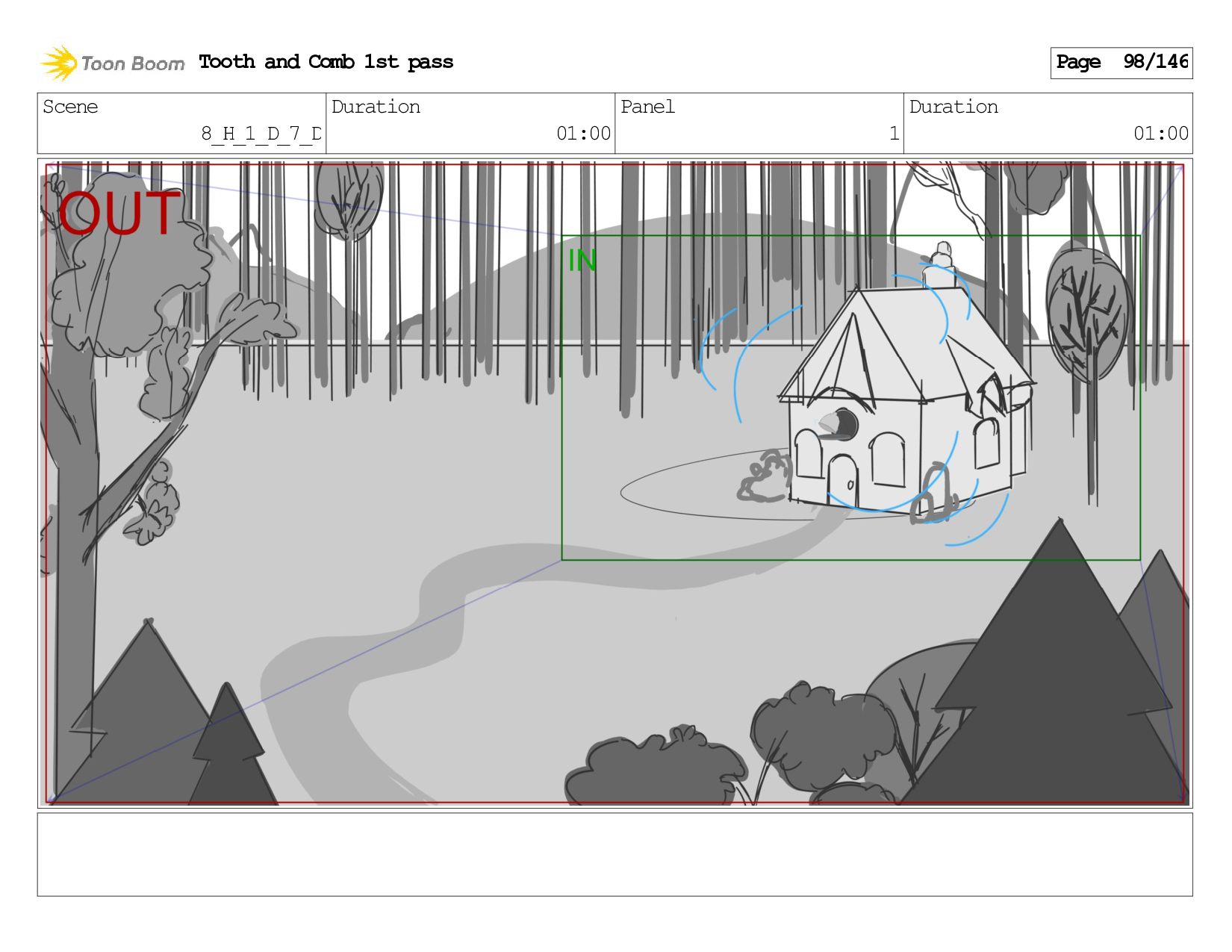
Task: Select the scene name '8_H_1_D_7_D'
Action: [x=261, y=134]
